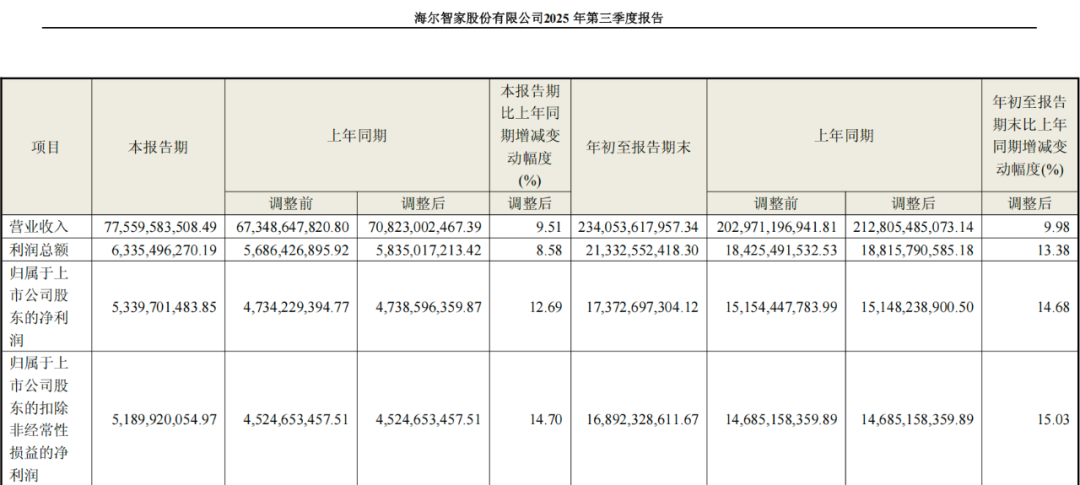Click the report title 海尔智家股份有限公司2025年第三季度报告

(x=539, y=18)
